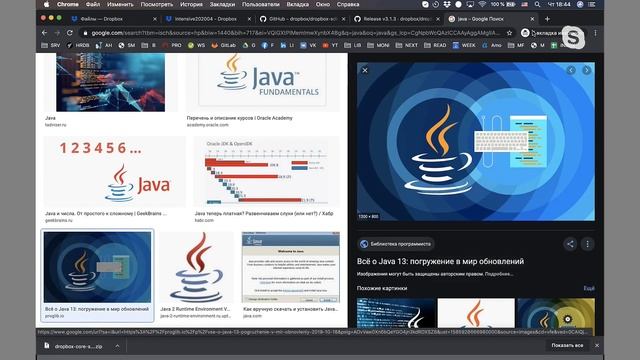The width and height of the screenshot is (640, 360).
Task: Open the HRDB bookmark
Action: 78,45
